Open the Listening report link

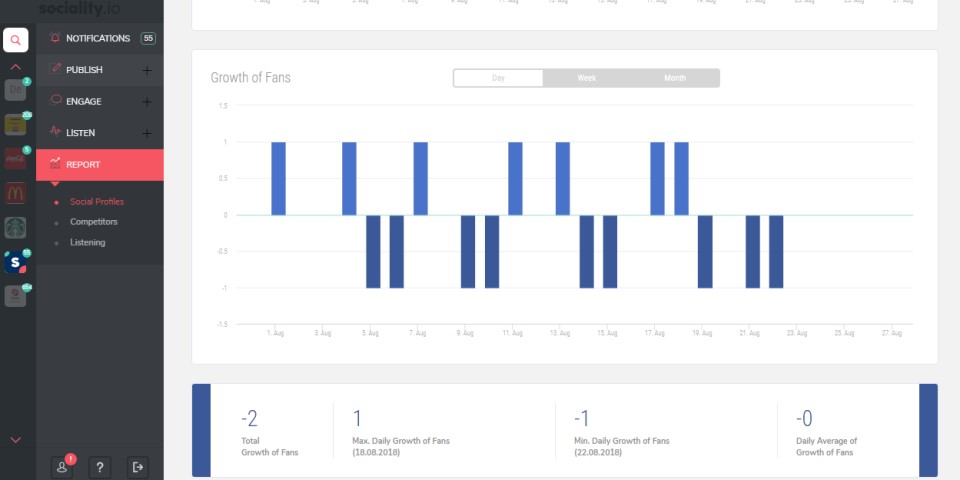click(x=87, y=242)
